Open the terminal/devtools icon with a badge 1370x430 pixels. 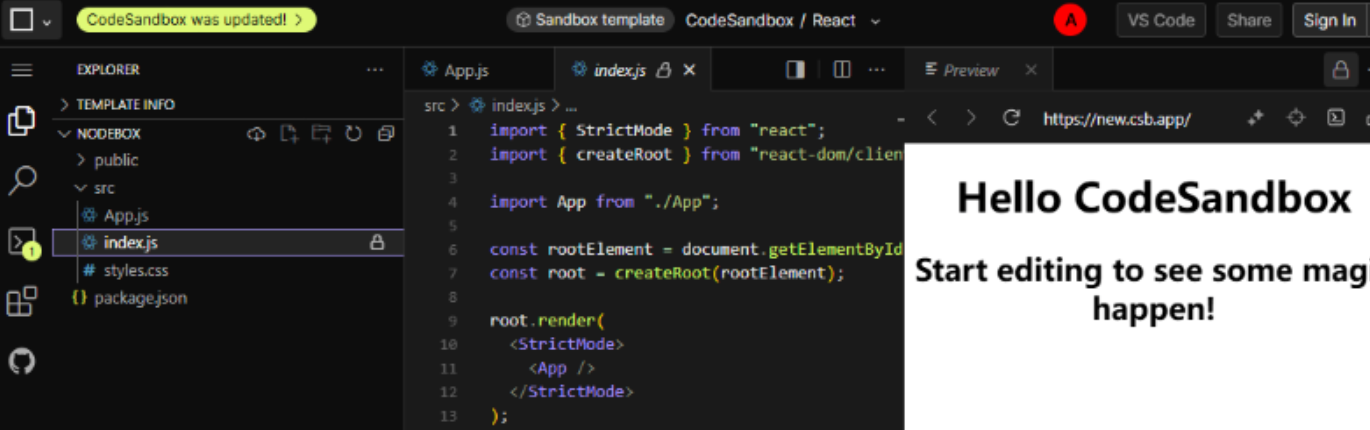click(22, 242)
